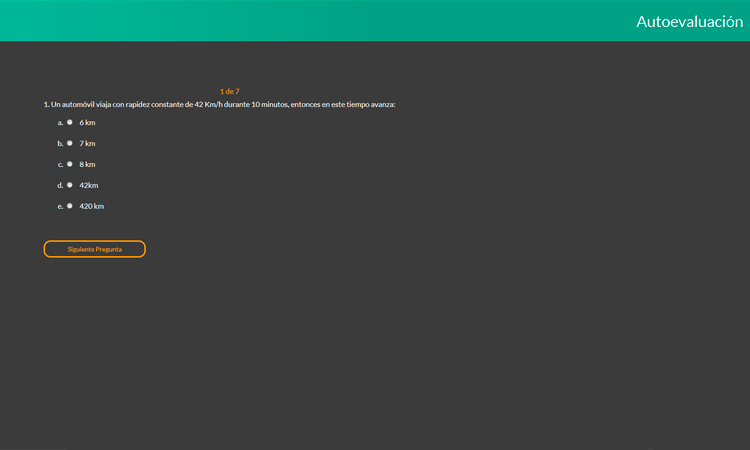Click the Autoevaluación header title
The width and height of the screenshot is (750, 450).
pos(689,21)
